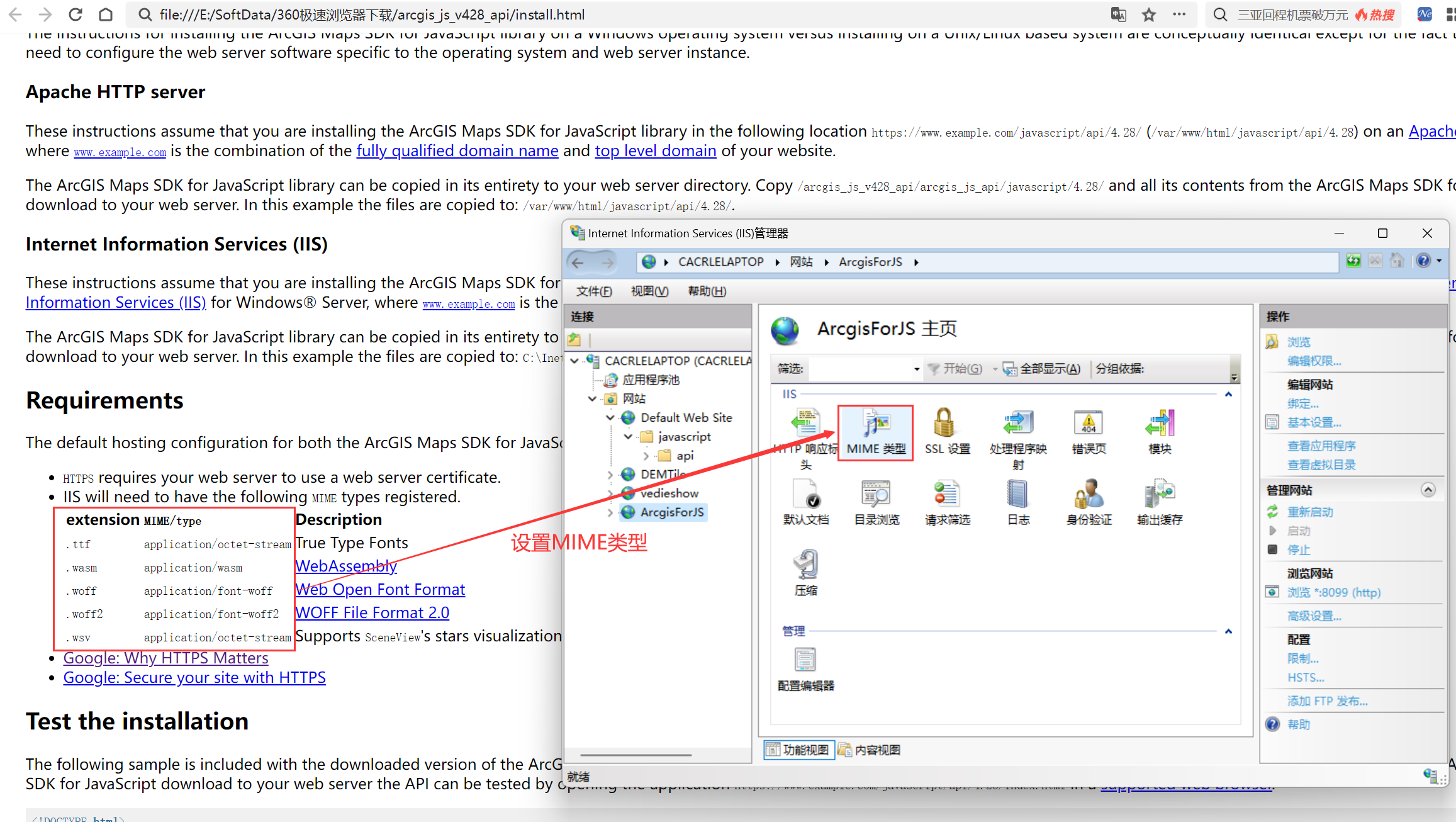Screen dimensions: 1456x822
Task: Click the WOFF File Format 2.0 link
Action: 372,612
